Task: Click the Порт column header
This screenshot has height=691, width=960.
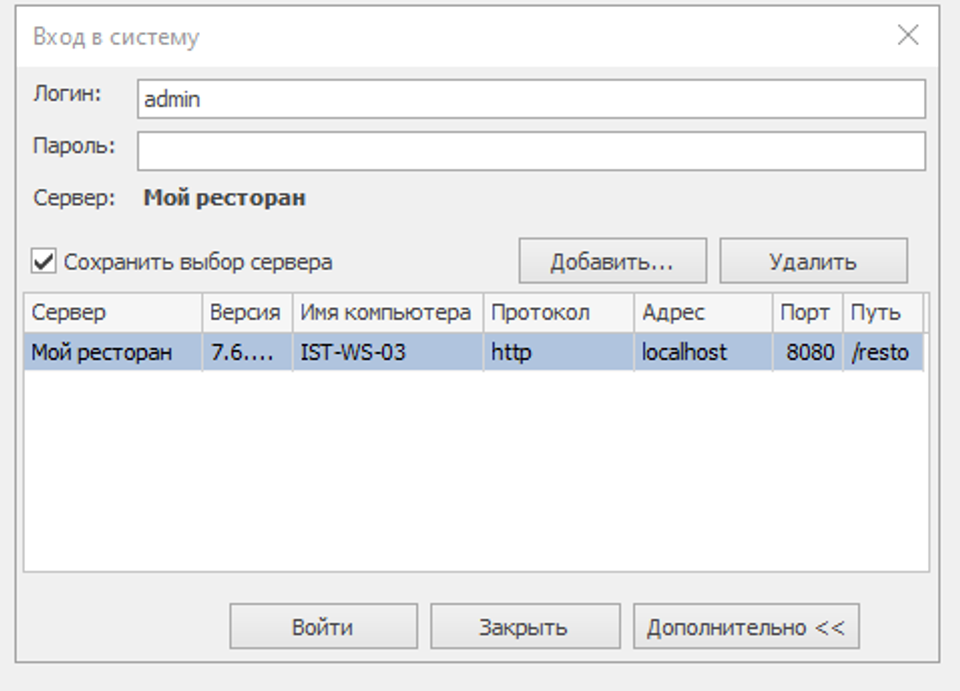Action: click(806, 312)
